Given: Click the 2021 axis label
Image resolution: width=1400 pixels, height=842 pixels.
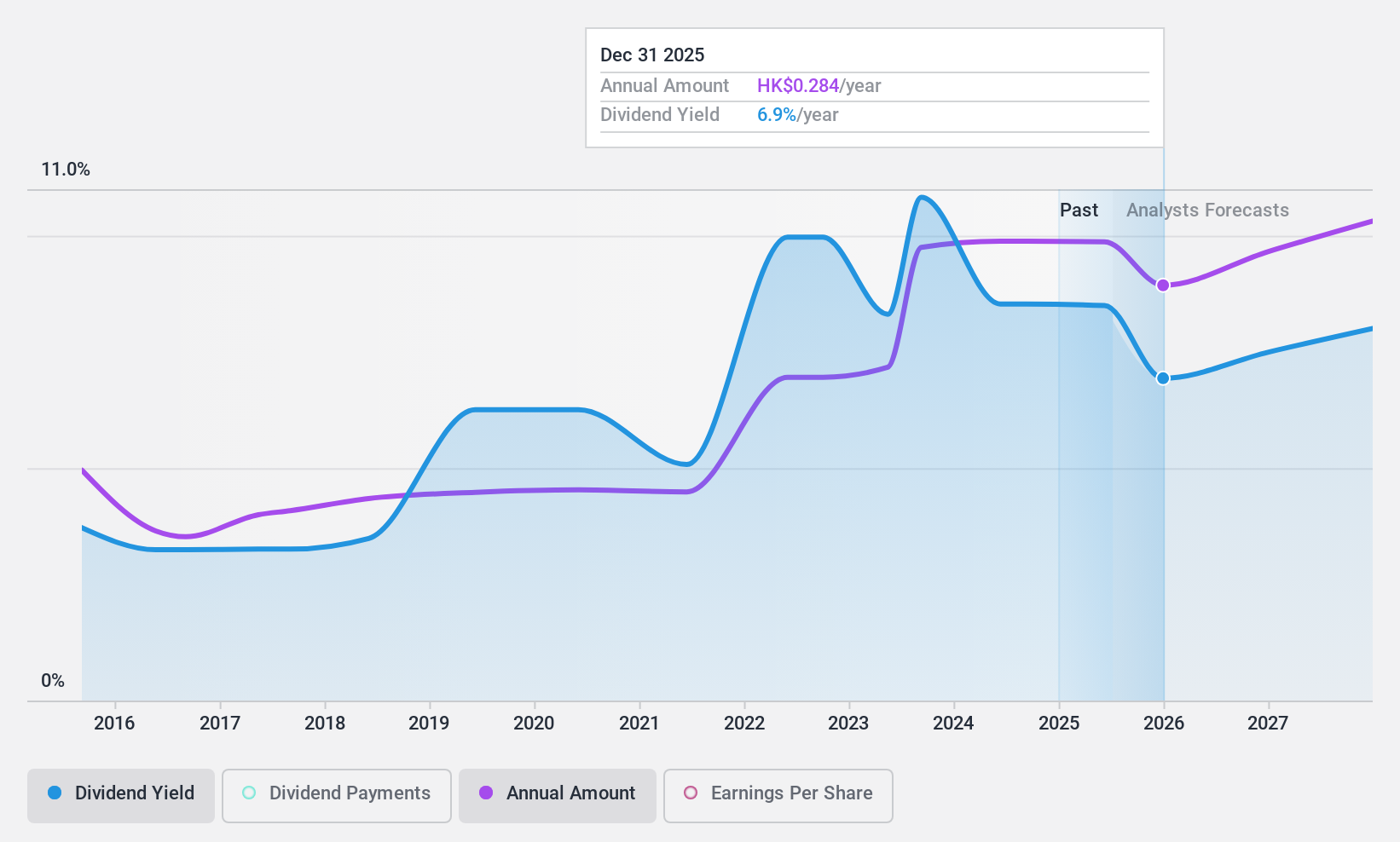Looking at the screenshot, I should coord(639,724).
